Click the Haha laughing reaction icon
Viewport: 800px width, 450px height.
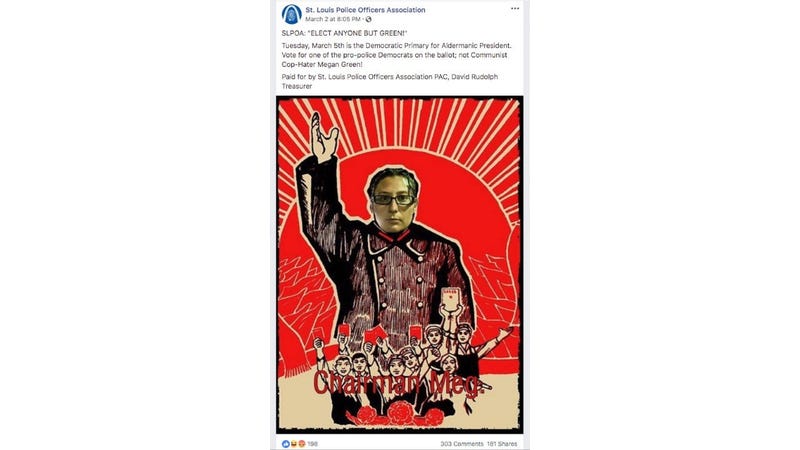click(294, 444)
